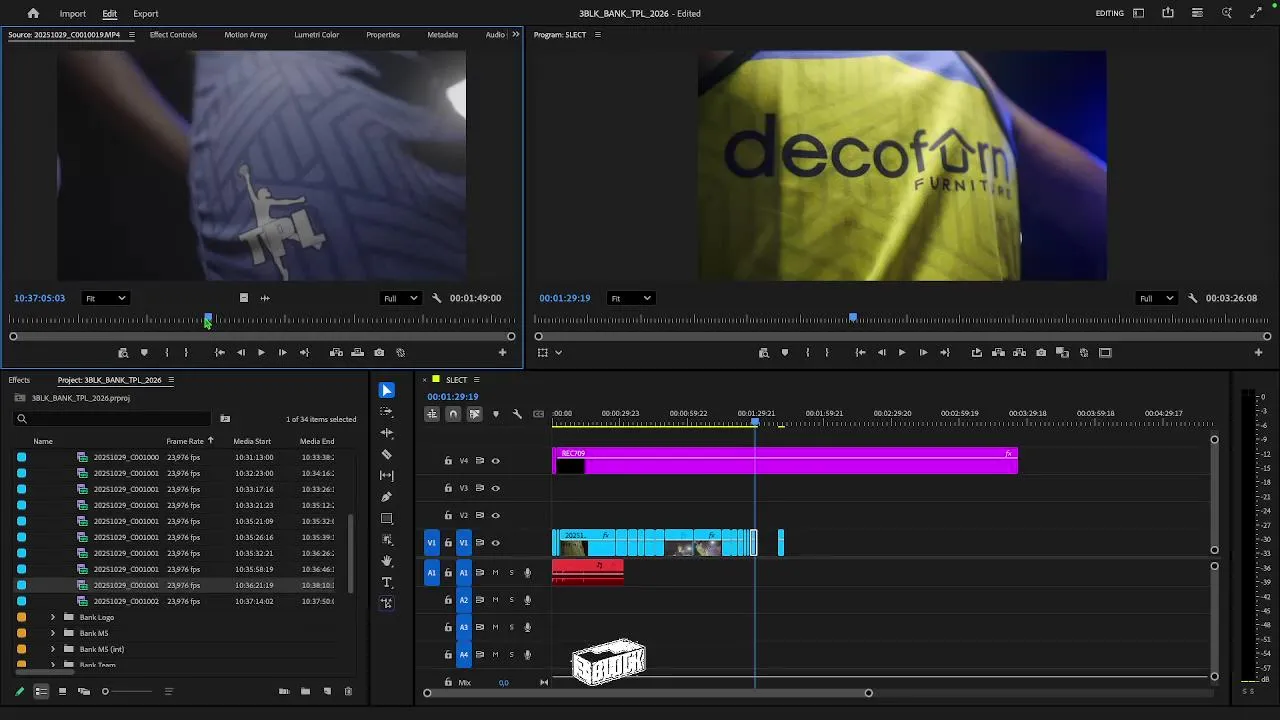Select the magenta REC709 adjustment clip
This screenshot has height=720, width=1280.
click(785, 461)
